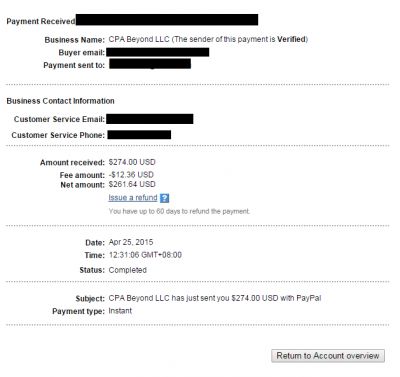Click the Completed status value
The width and height of the screenshot is (400, 377).
point(128,270)
